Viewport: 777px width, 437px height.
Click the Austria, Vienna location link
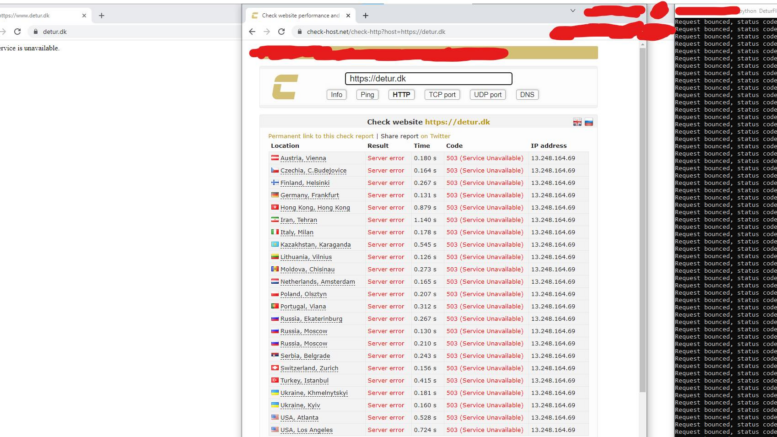(303, 158)
